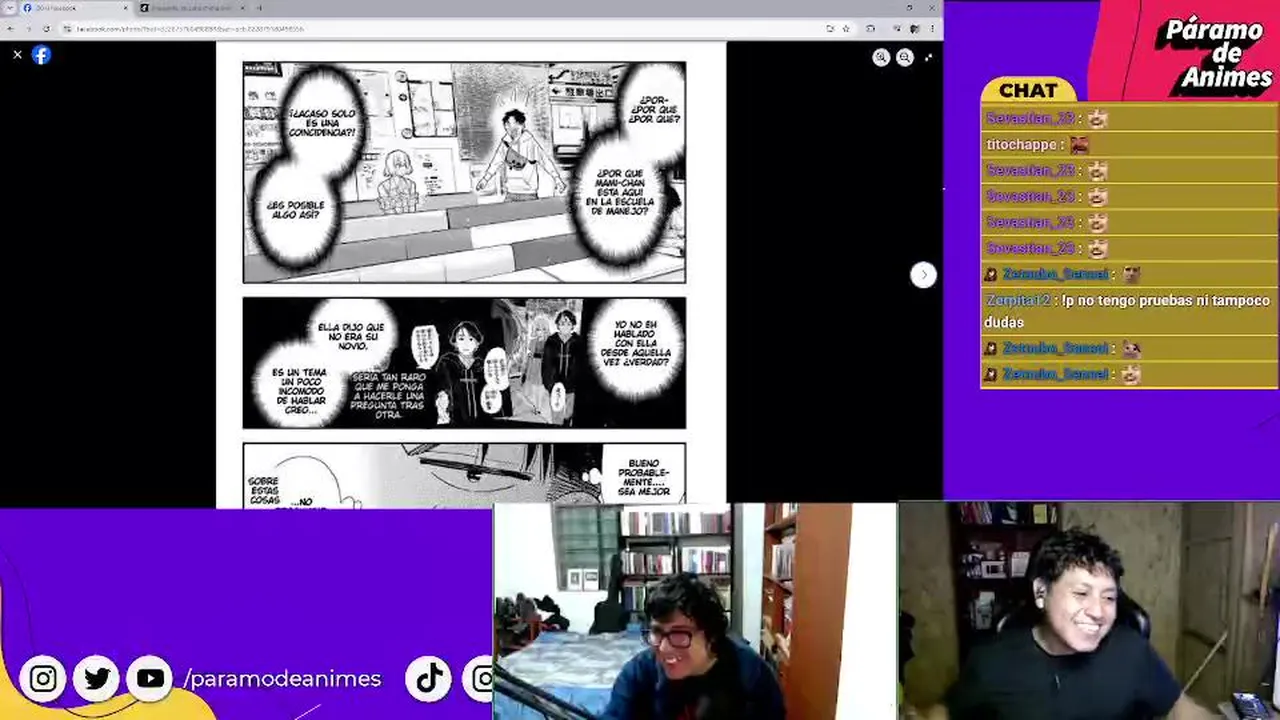Click the Zerpita12 username in chat
Image resolution: width=1280 pixels, height=720 pixels.
(x=1018, y=300)
